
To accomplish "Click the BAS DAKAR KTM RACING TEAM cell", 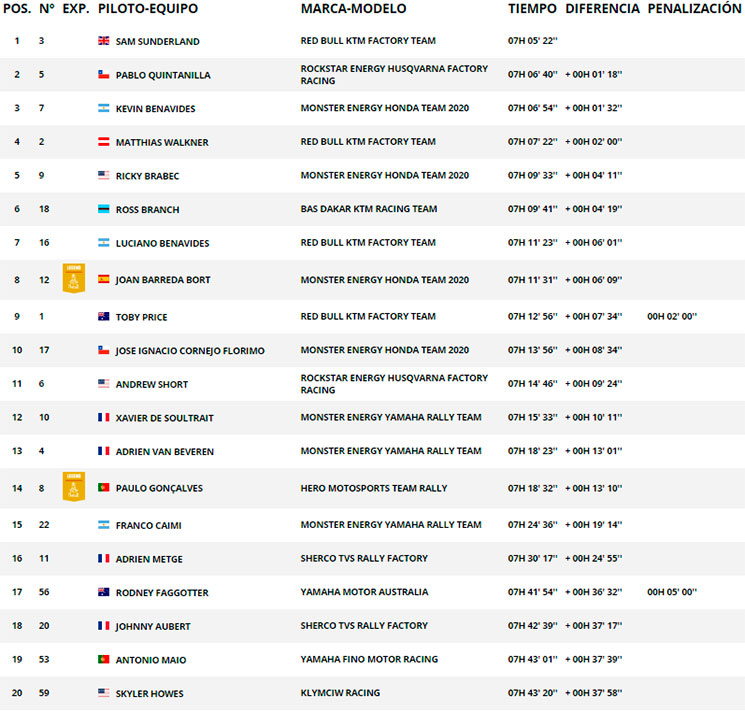I will 369,209.
